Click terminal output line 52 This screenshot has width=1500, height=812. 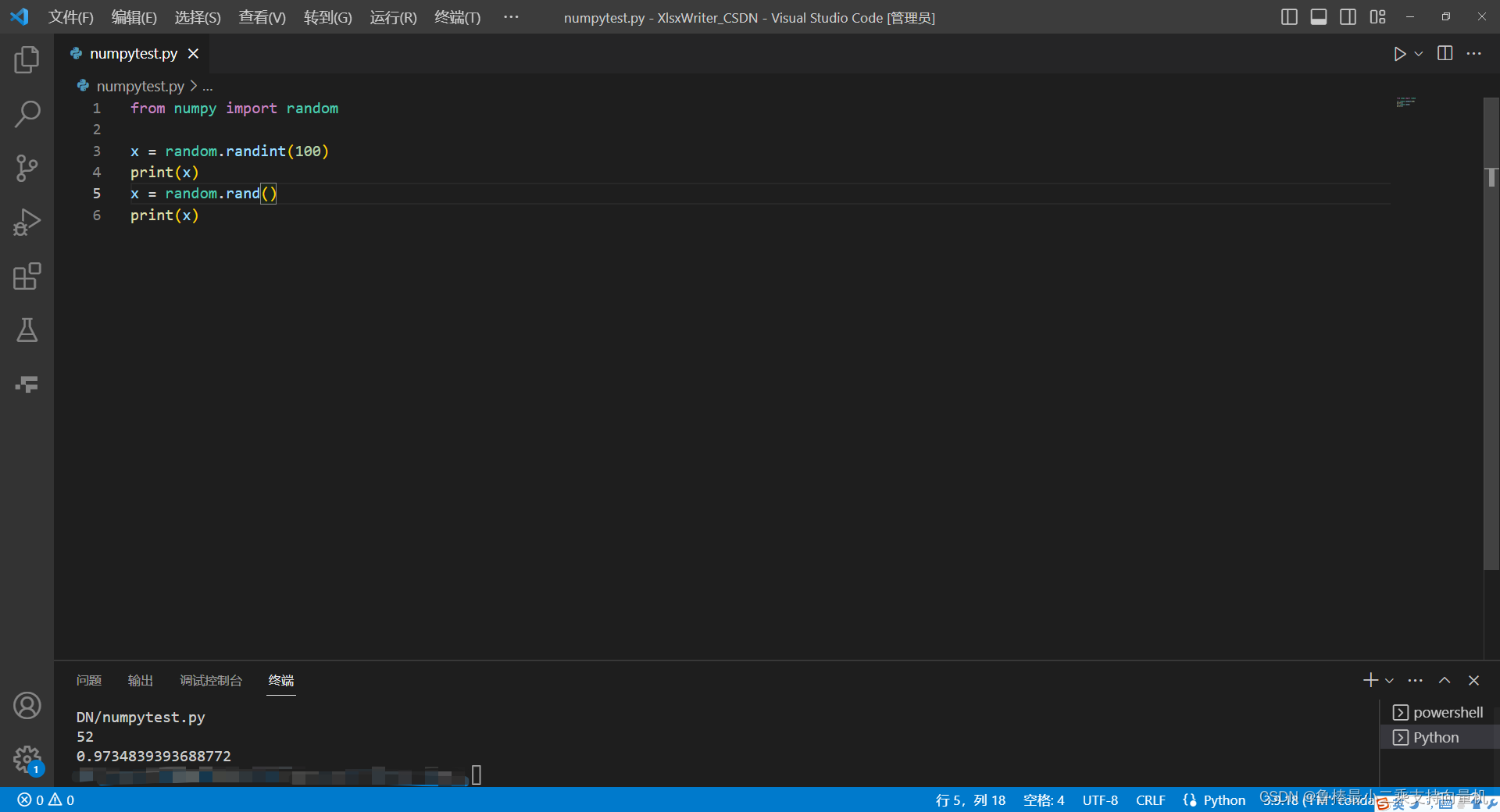click(85, 736)
